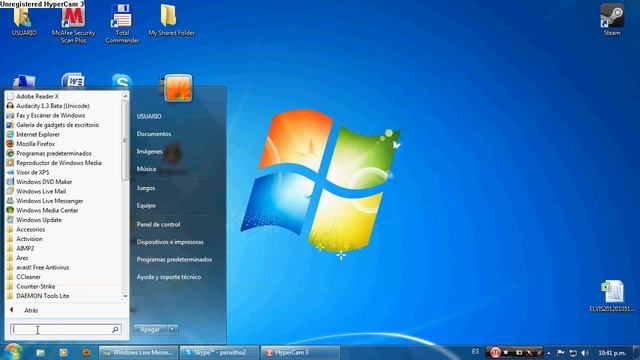
Task: Click the Apagar shutdown button
Action: click(x=150, y=329)
